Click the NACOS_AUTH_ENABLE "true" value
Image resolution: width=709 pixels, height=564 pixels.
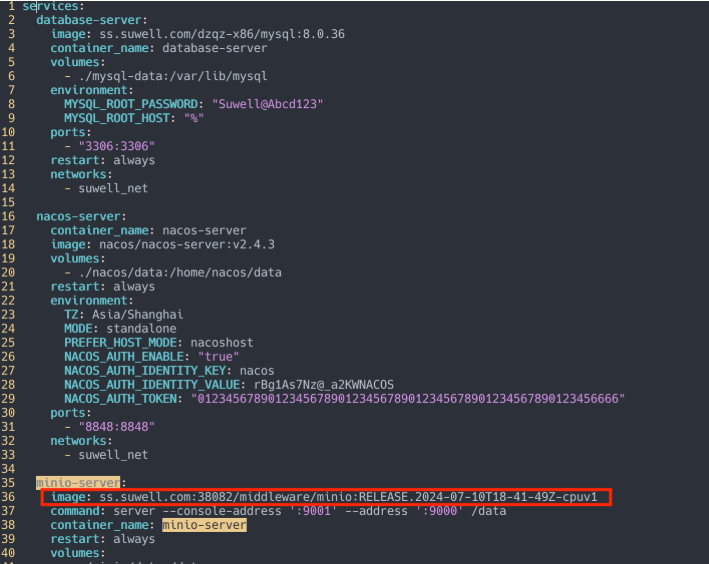coord(218,357)
